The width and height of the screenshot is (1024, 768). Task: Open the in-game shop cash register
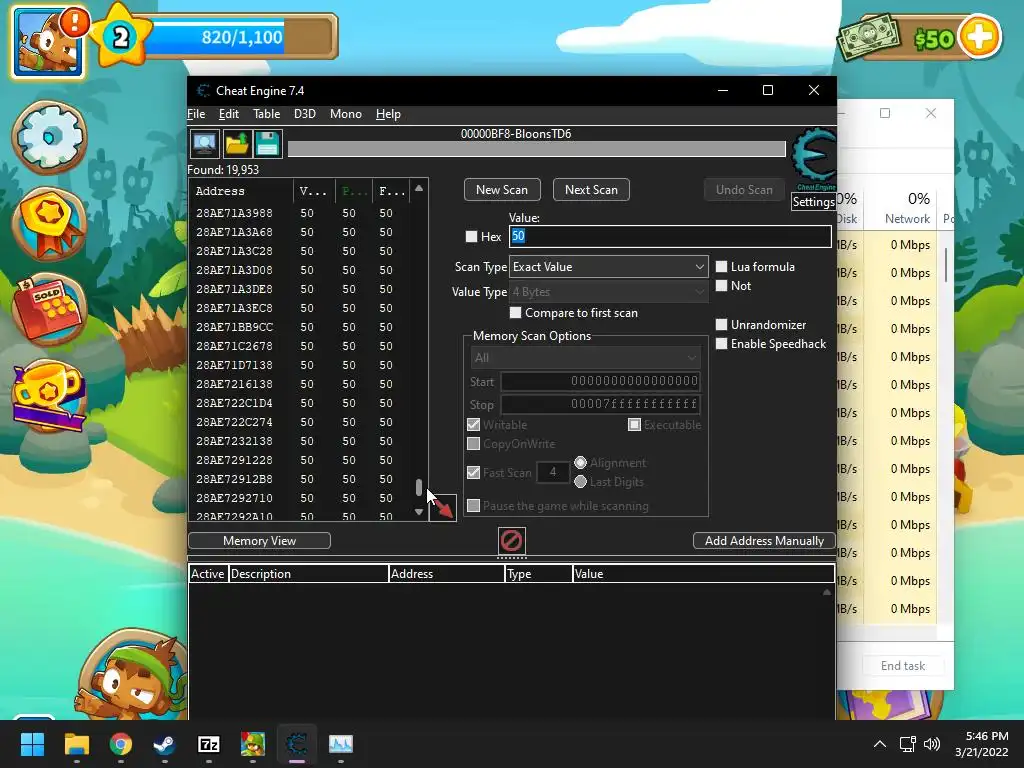[50, 308]
